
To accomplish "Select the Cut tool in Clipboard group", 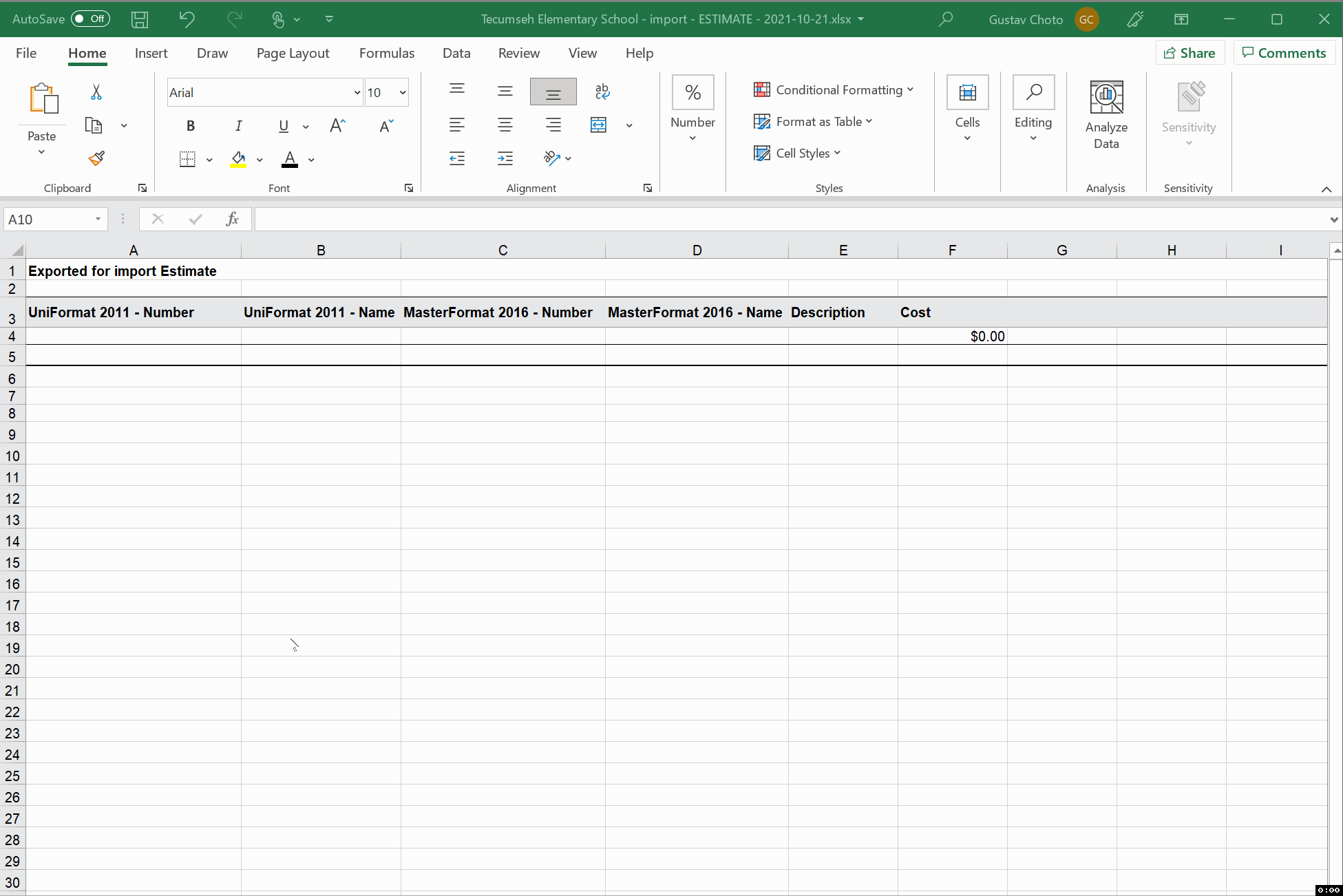I will pyautogui.click(x=95, y=92).
